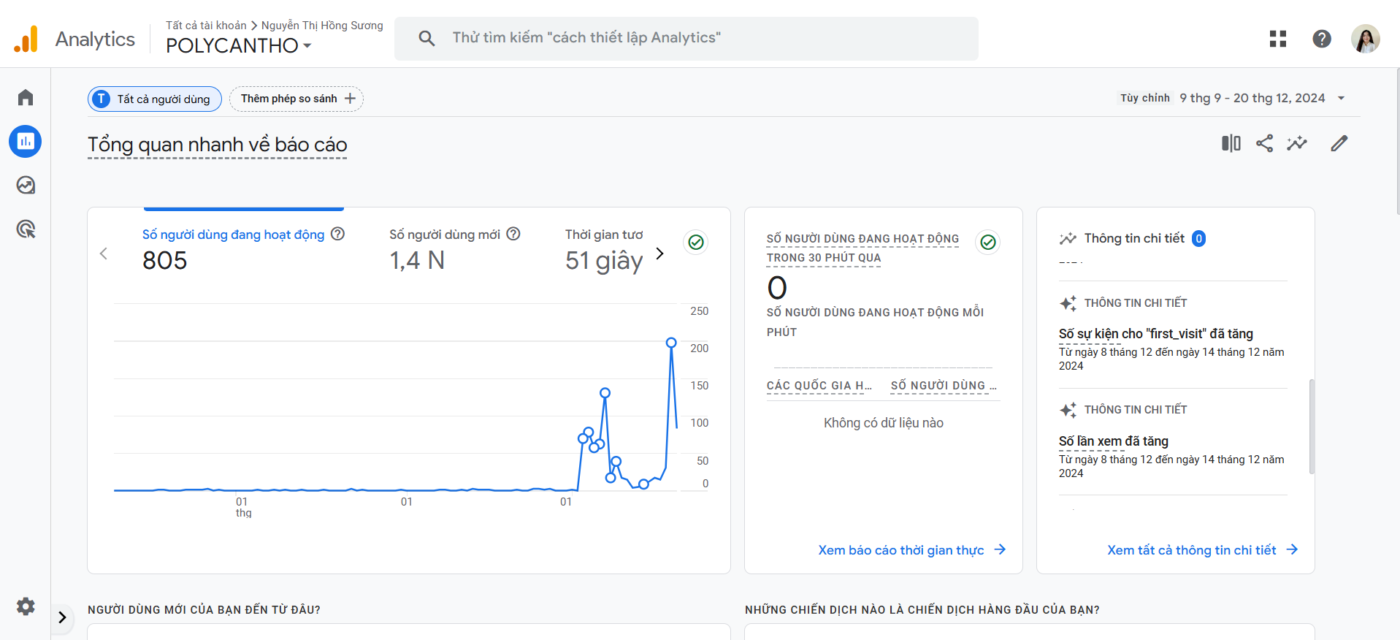The height and width of the screenshot is (640, 1400).
Task: Click the Thông tin chi tiết count badge
Action: coord(1198,238)
